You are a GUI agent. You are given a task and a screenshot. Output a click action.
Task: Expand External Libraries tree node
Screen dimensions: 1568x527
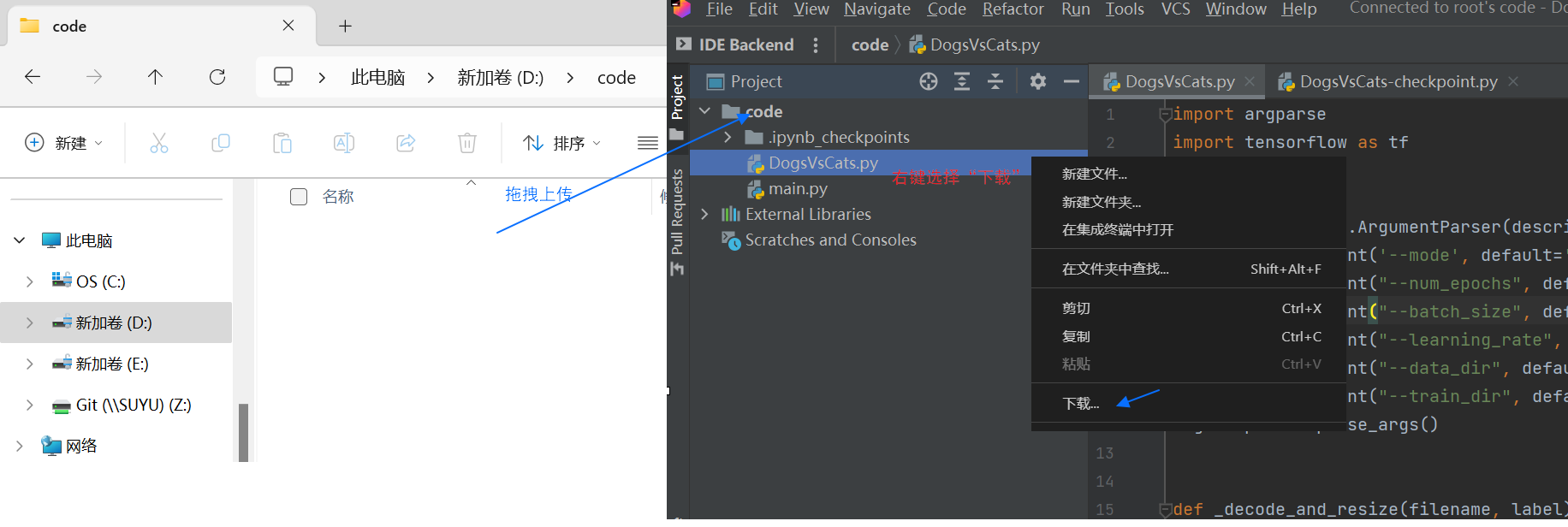(x=704, y=214)
